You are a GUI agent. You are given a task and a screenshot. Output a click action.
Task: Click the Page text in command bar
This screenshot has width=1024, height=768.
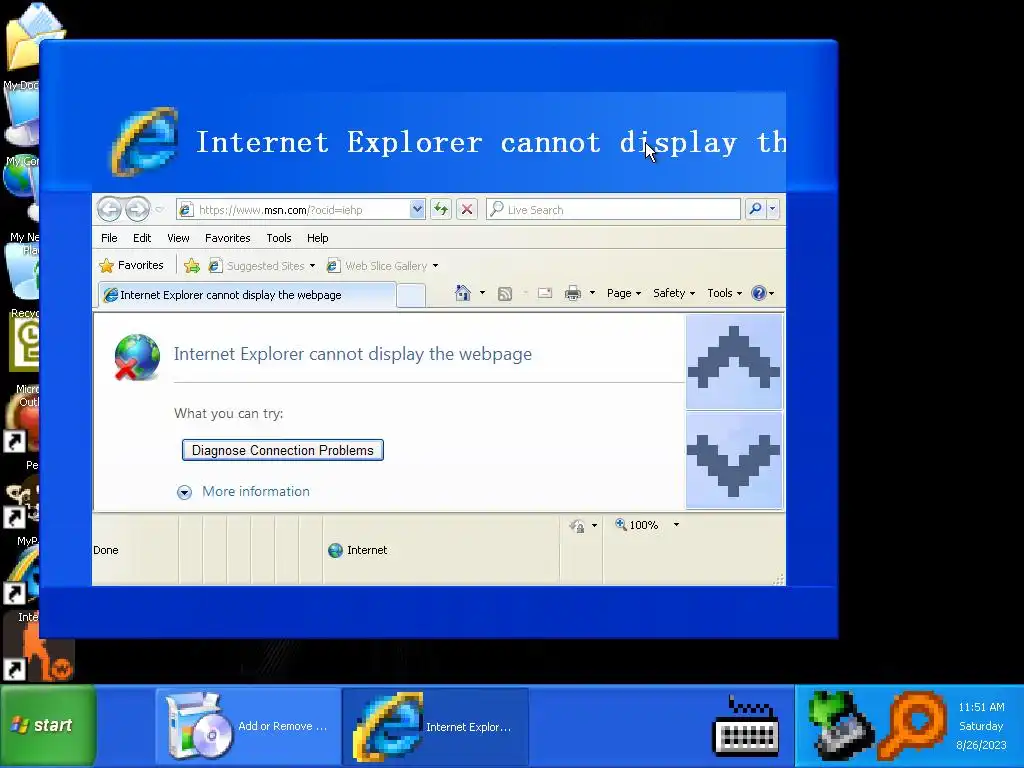pos(618,293)
